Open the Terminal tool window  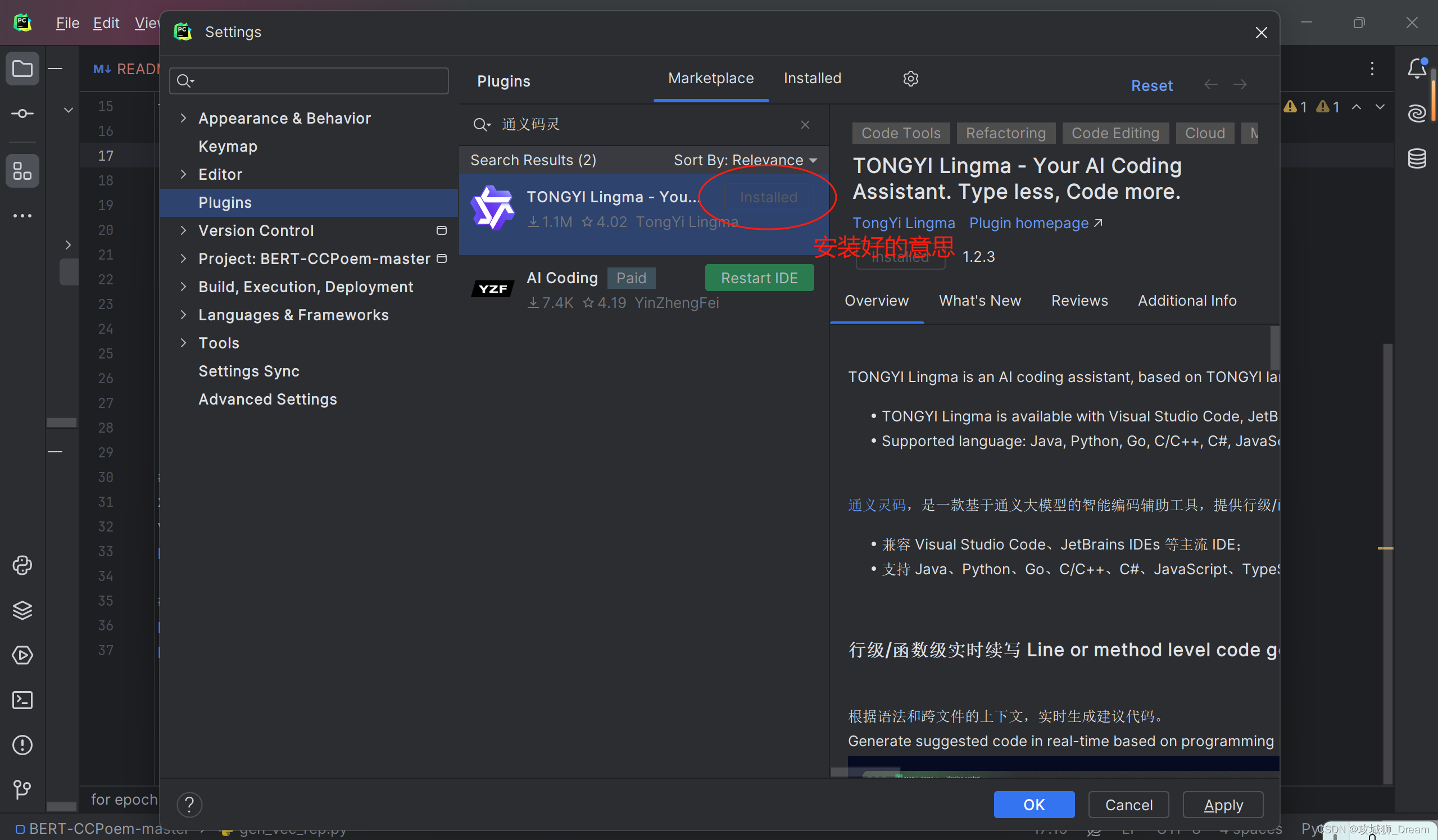[x=22, y=700]
